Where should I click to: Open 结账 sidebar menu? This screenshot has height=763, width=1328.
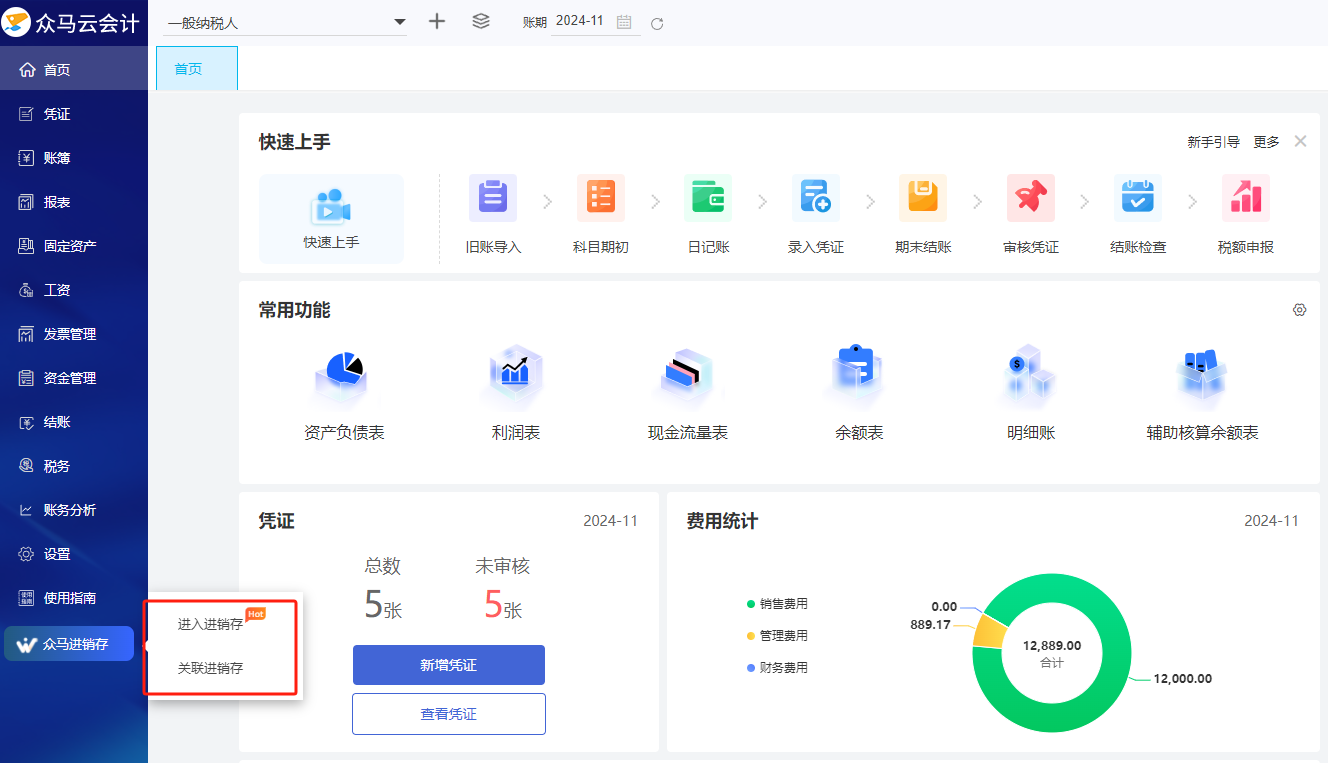pyautogui.click(x=74, y=422)
